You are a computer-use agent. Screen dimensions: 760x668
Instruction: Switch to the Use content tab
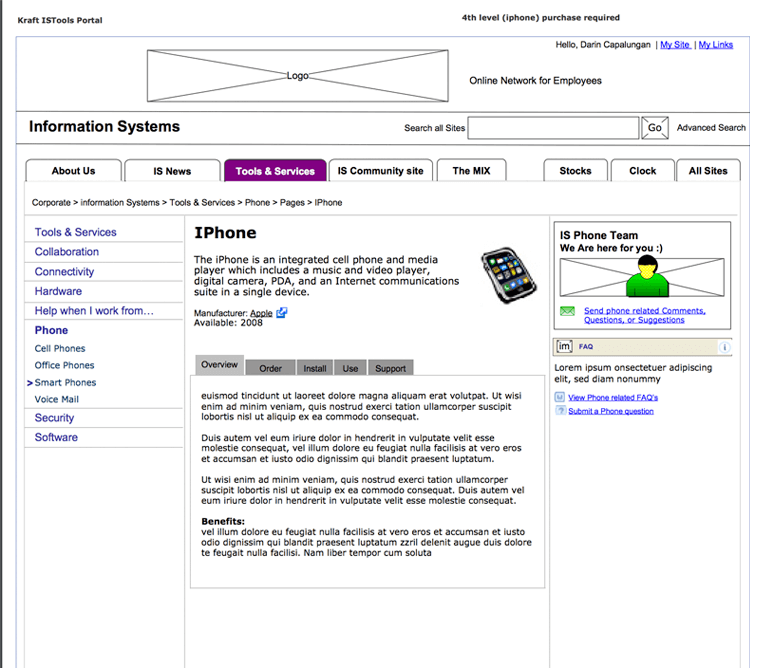coord(350,368)
